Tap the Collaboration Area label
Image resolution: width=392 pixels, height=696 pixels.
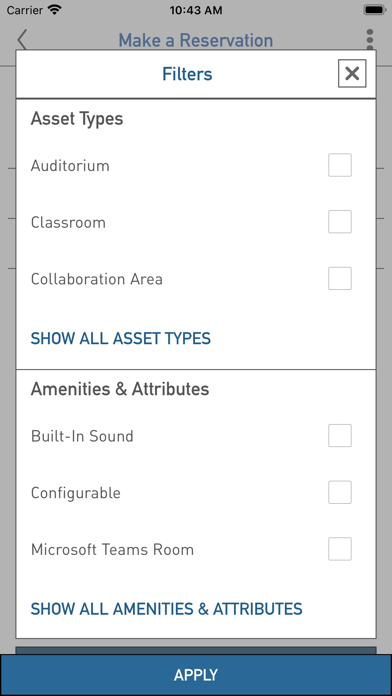(97, 279)
